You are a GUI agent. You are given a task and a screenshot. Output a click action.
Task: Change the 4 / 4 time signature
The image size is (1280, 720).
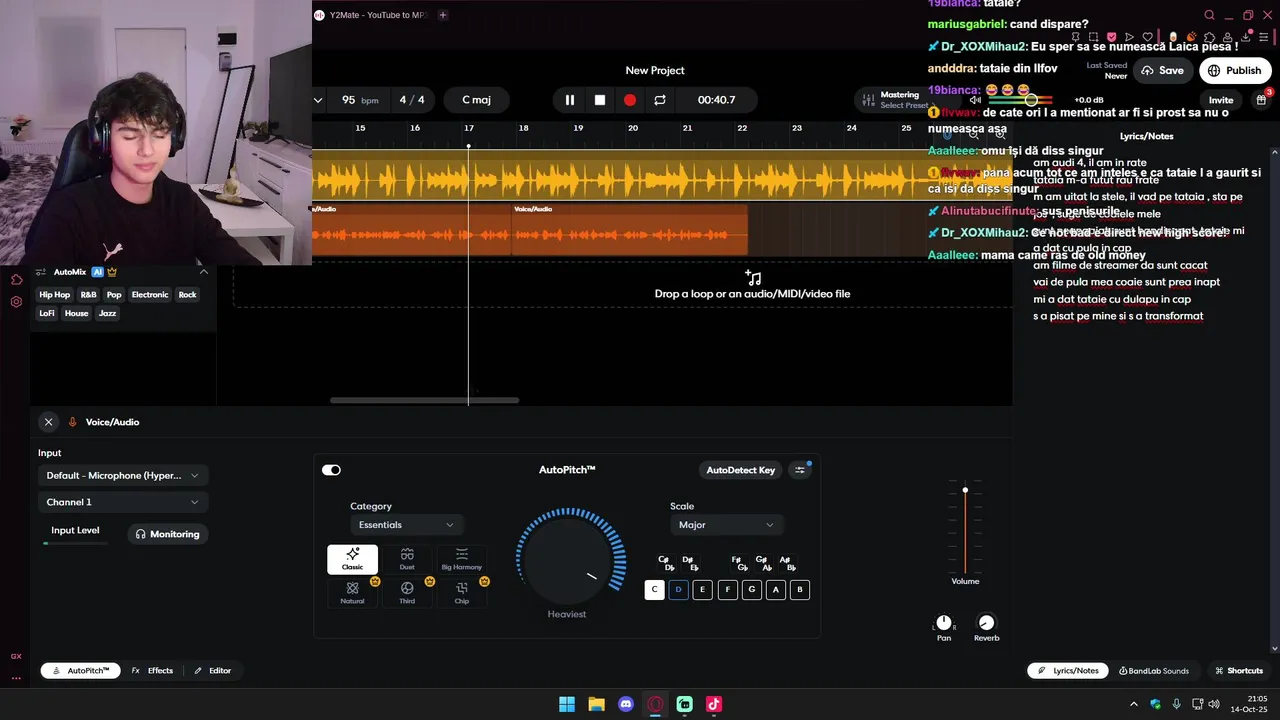coord(412,100)
